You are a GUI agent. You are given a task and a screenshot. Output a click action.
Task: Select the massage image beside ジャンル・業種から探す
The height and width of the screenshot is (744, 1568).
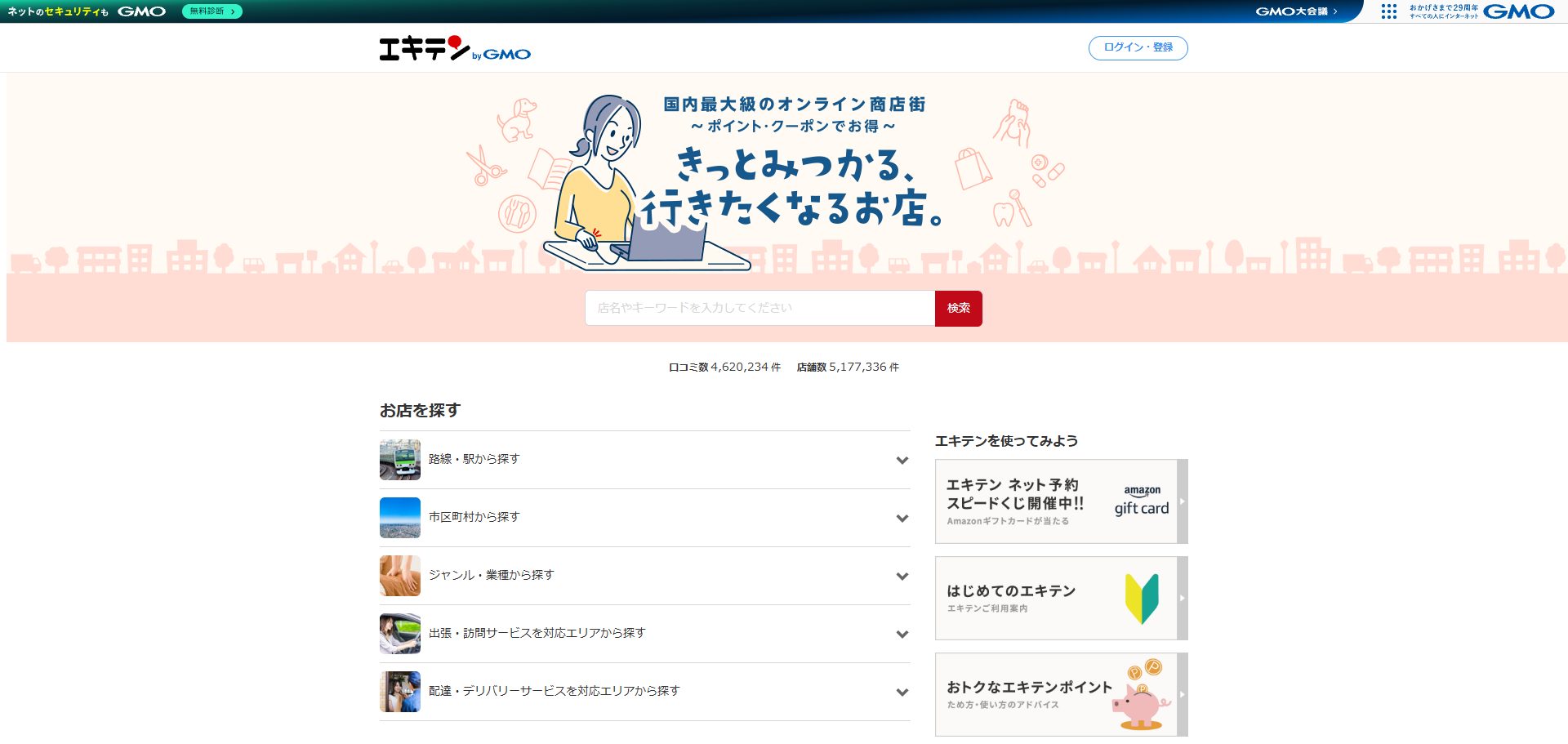pyautogui.click(x=399, y=575)
